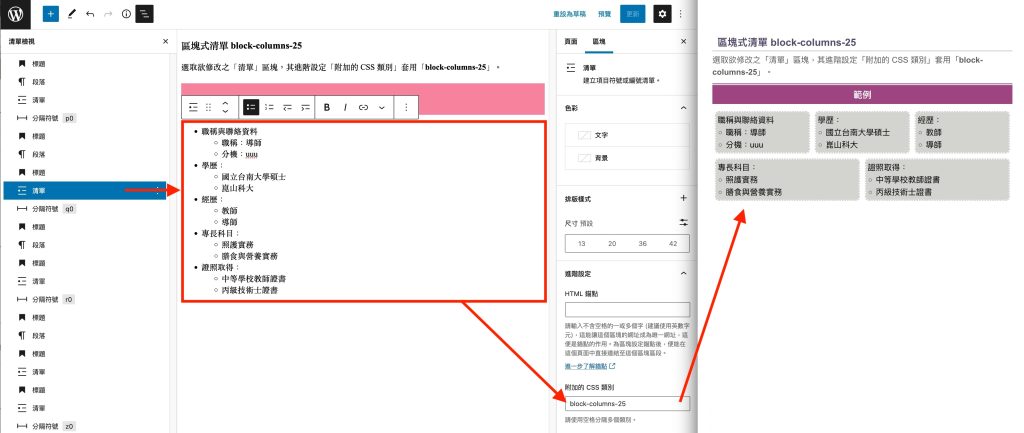Click the highlighted 清單 row in list view
This screenshot has height=433, width=1024.
[x=84, y=190]
